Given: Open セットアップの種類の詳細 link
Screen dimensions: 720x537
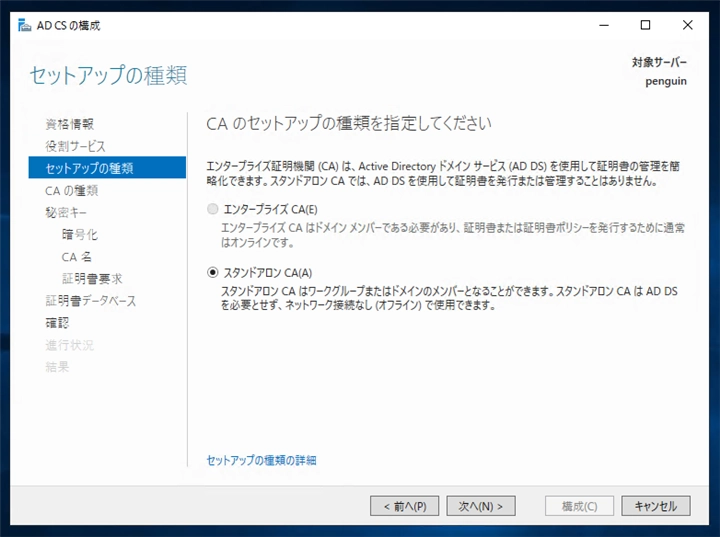Looking at the screenshot, I should pos(261,460).
